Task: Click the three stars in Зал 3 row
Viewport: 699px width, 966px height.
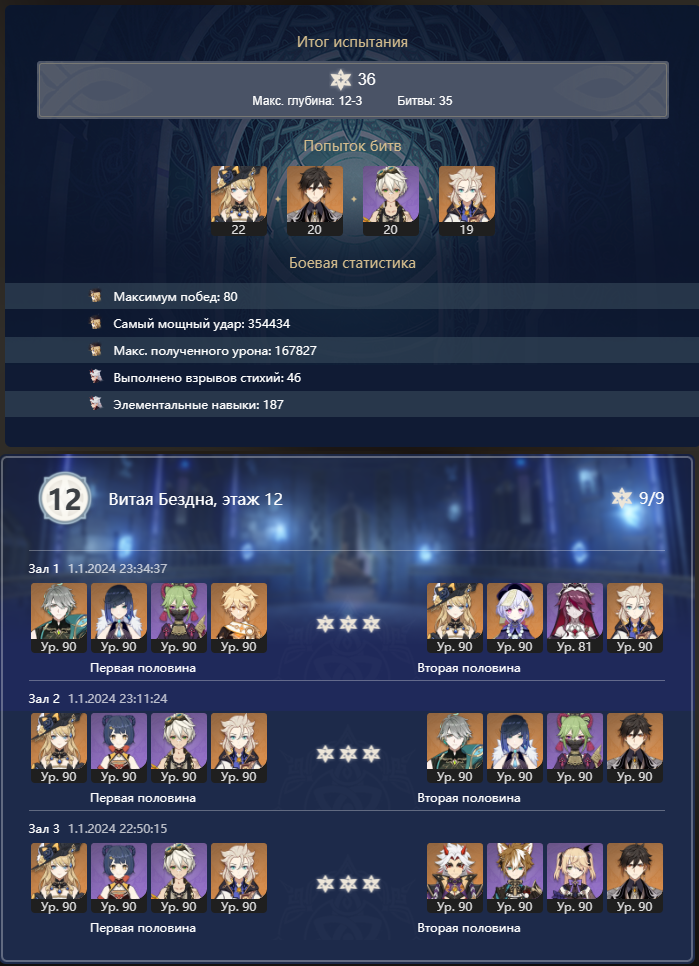Action: (348, 884)
